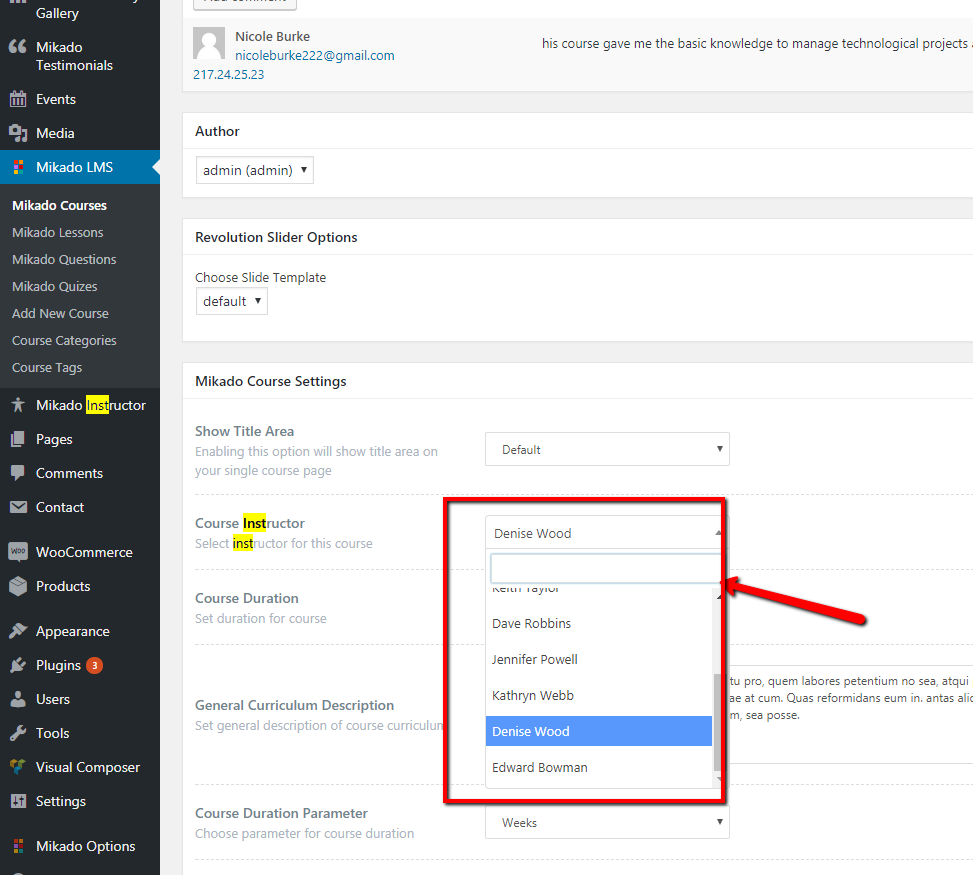Open Mikado Questions submenu item
This screenshot has height=875, width=973.
point(64,259)
